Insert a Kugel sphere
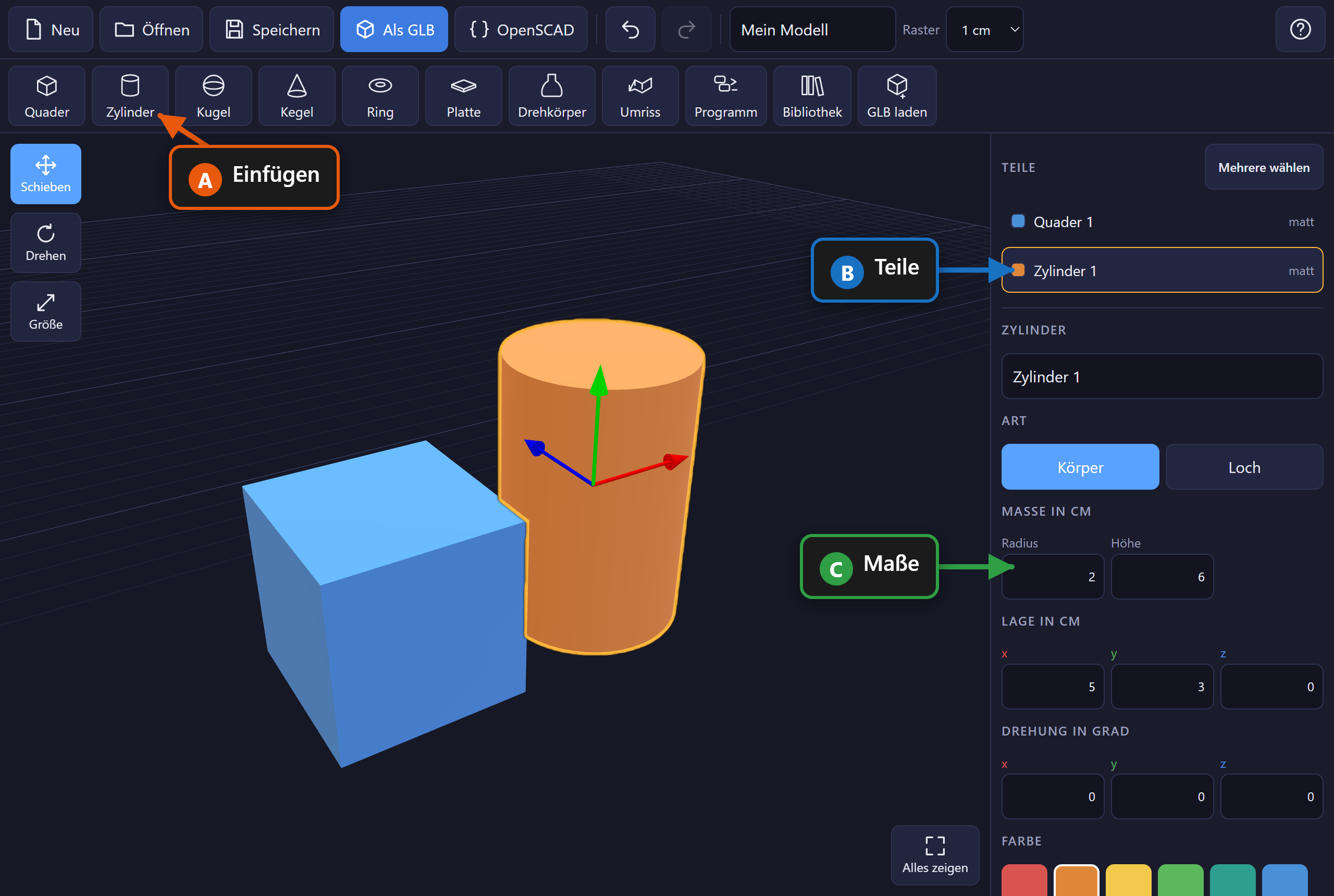The height and width of the screenshot is (896, 1334). [x=213, y=96]
